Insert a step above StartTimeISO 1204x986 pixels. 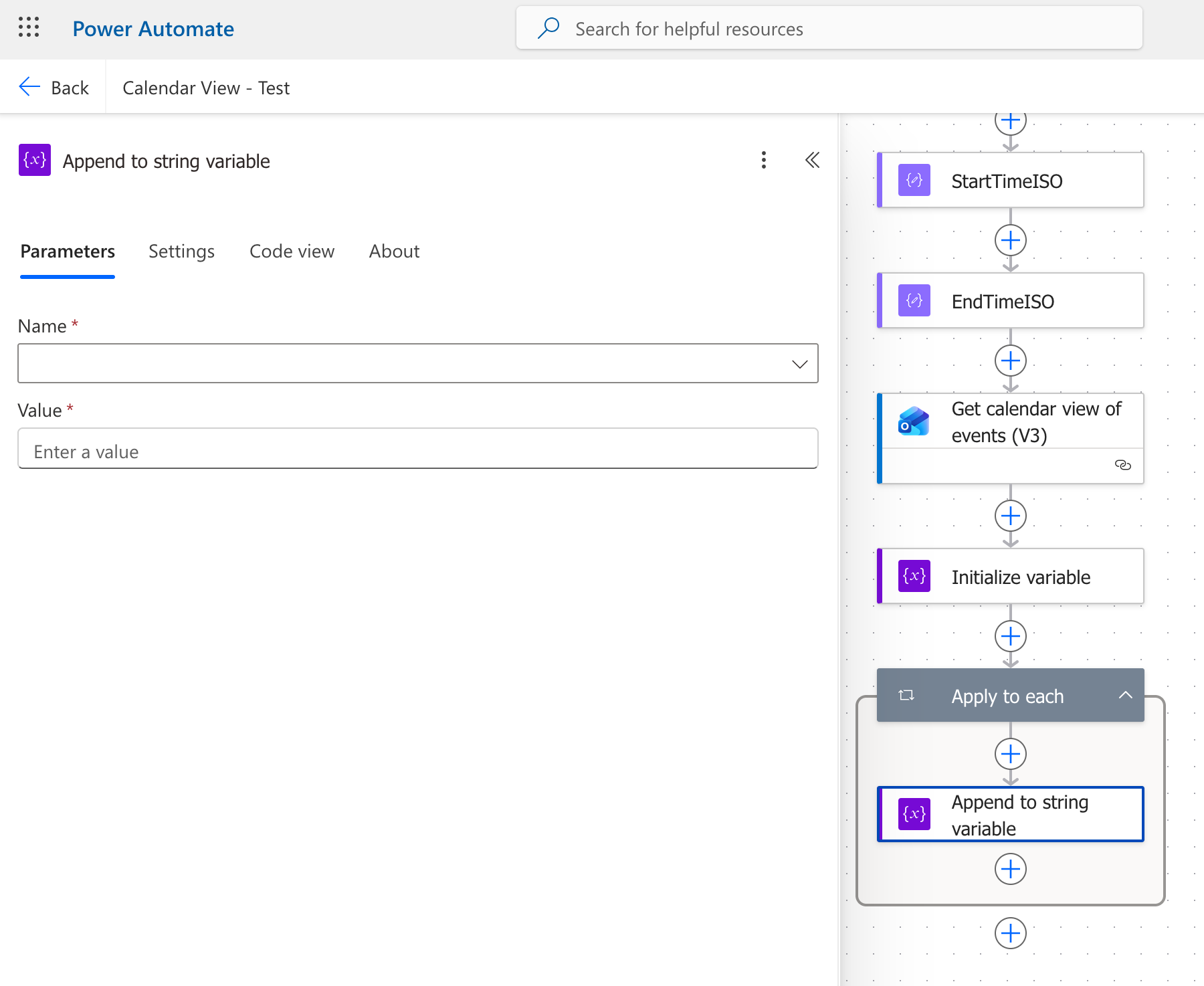[x=1011, y=122]
